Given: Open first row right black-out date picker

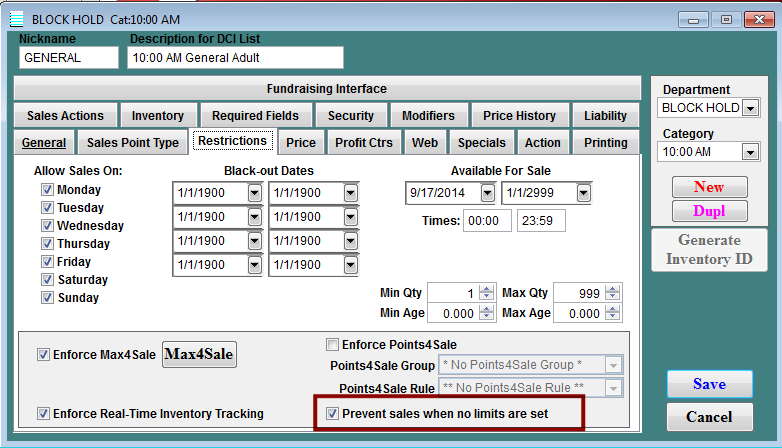Looking at the screenshot, I should click(351, 193).
